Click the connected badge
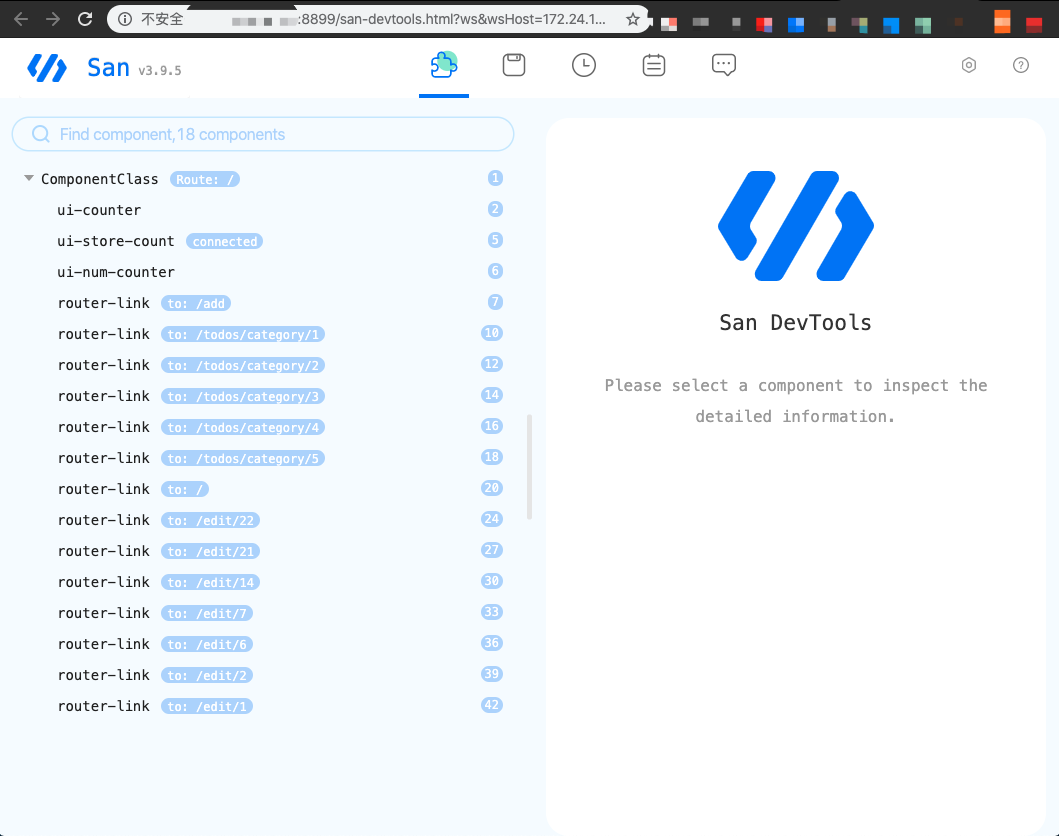The image size is (1059, 836). 224,242
